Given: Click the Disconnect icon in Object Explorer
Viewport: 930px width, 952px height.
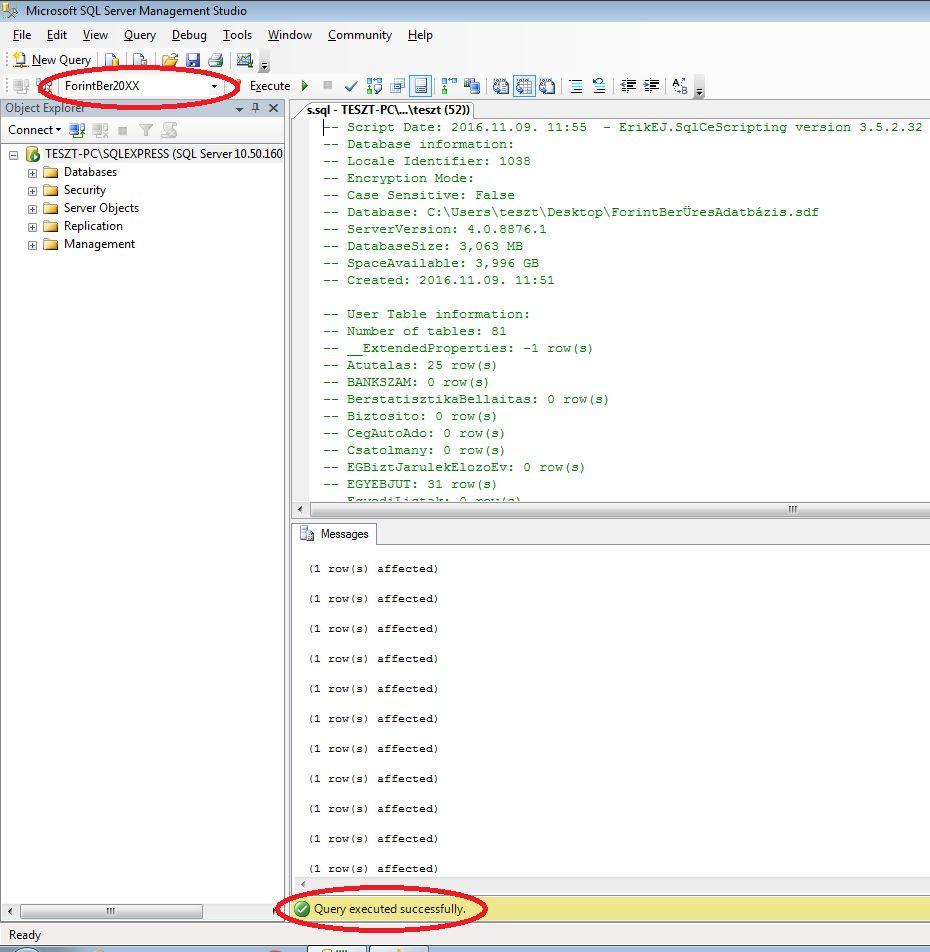Looking at the screenshot, I should point(100,130).
